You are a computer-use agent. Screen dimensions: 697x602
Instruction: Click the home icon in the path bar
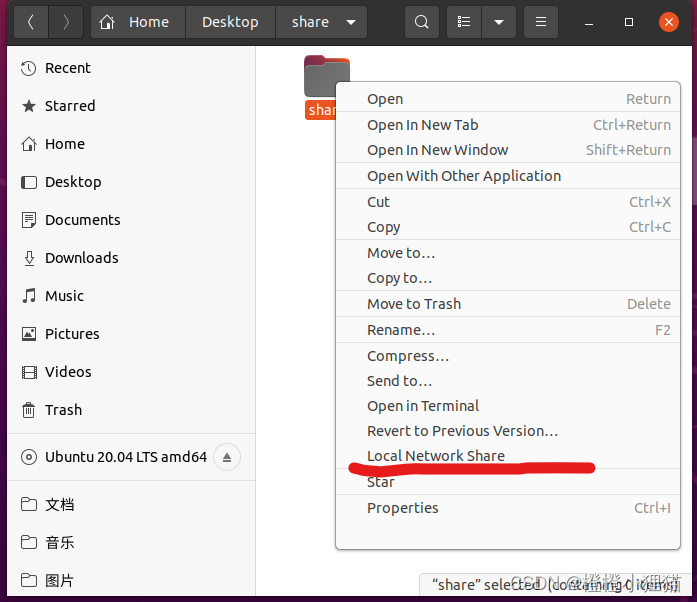[107, 22]
